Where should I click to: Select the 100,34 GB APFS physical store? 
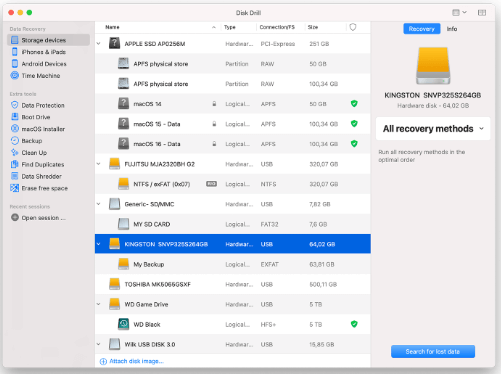click(x=233, y=84)
